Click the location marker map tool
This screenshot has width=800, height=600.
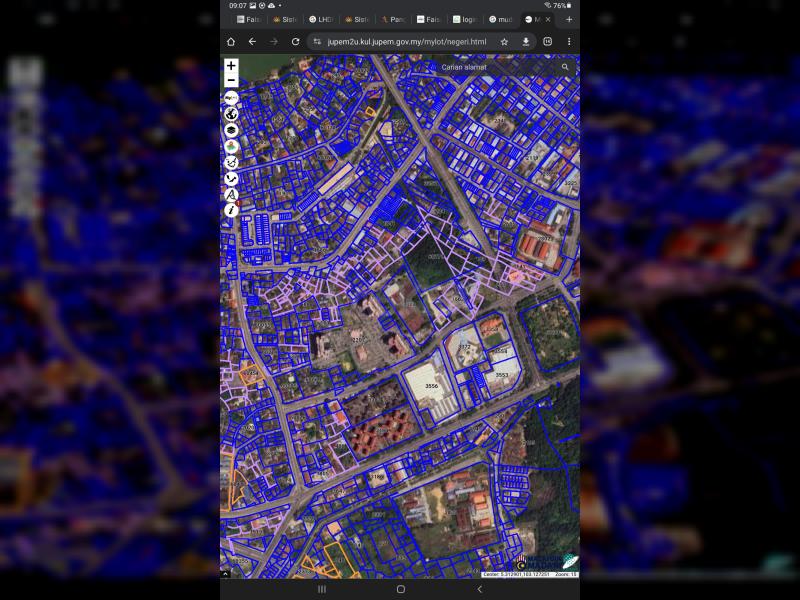coord(231,146)
